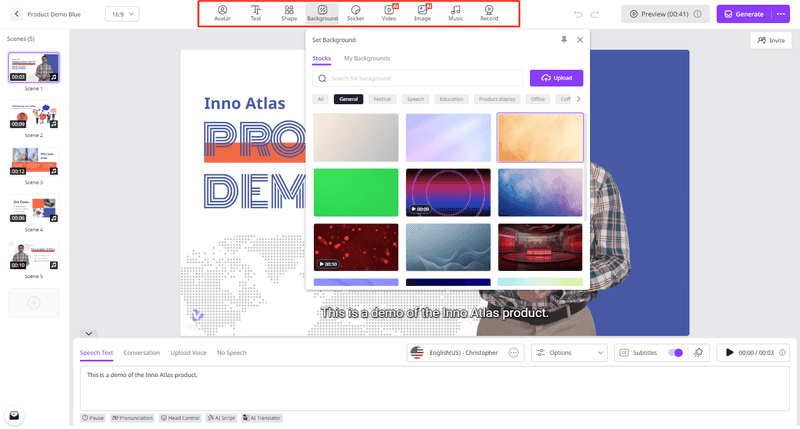
Task: Open the Music tool
Action: pyautogui.click(x=456, y=13)
